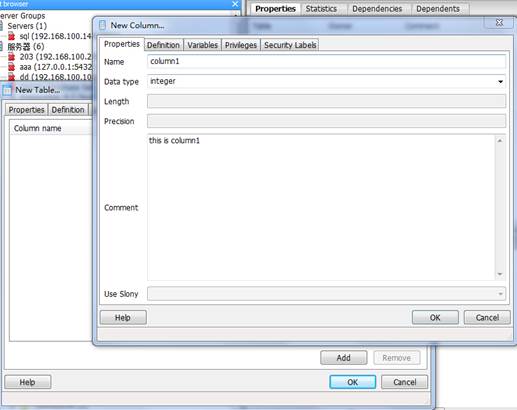
Task: Switch to Definition tab in New Column
Action: (x=163, y=45)
